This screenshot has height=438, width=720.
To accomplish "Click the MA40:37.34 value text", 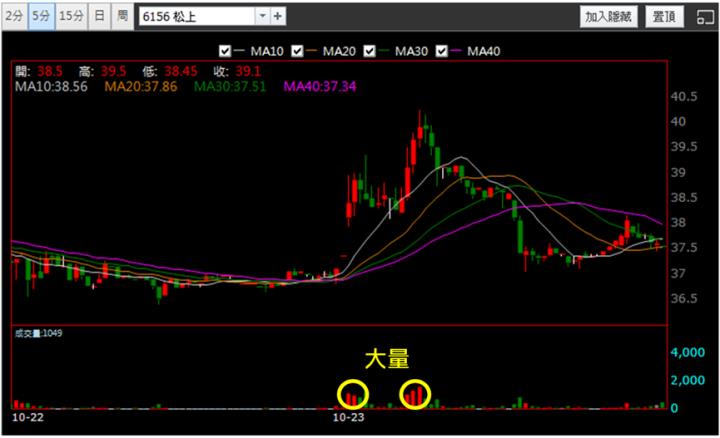I will [320, 86].
